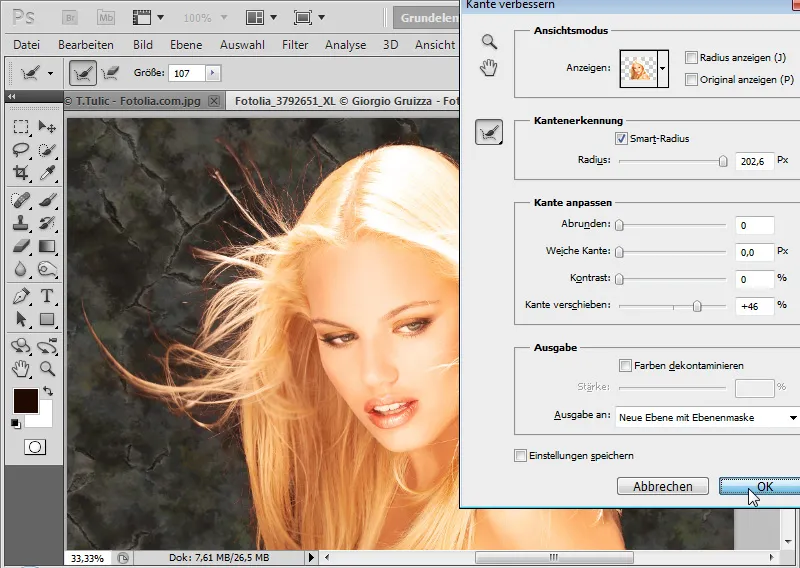Open the Anzeigen view mode dropdown
800x568 pixels.
pos(663,68)
